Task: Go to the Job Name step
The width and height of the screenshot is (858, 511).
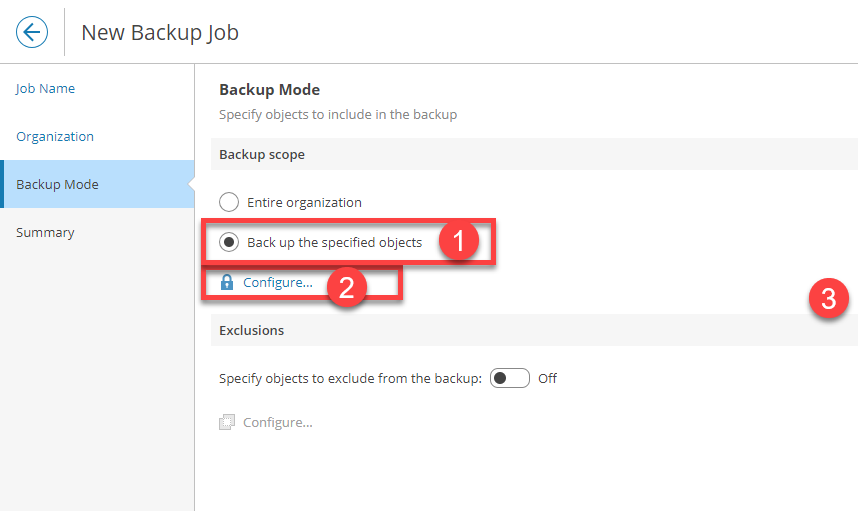Action: 45,89
